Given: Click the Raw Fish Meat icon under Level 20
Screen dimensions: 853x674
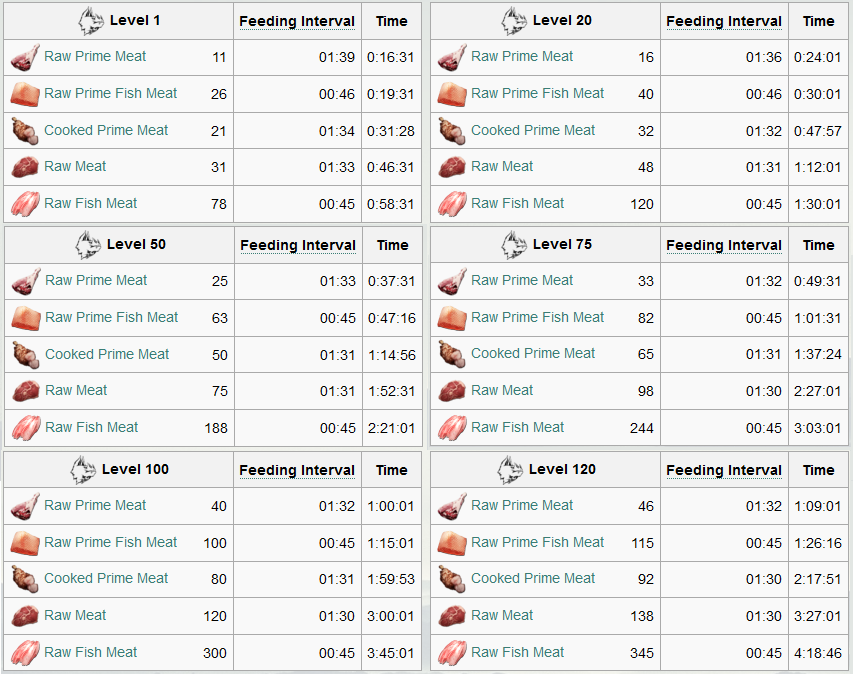Looking at the screenshot, I should 452,204.
